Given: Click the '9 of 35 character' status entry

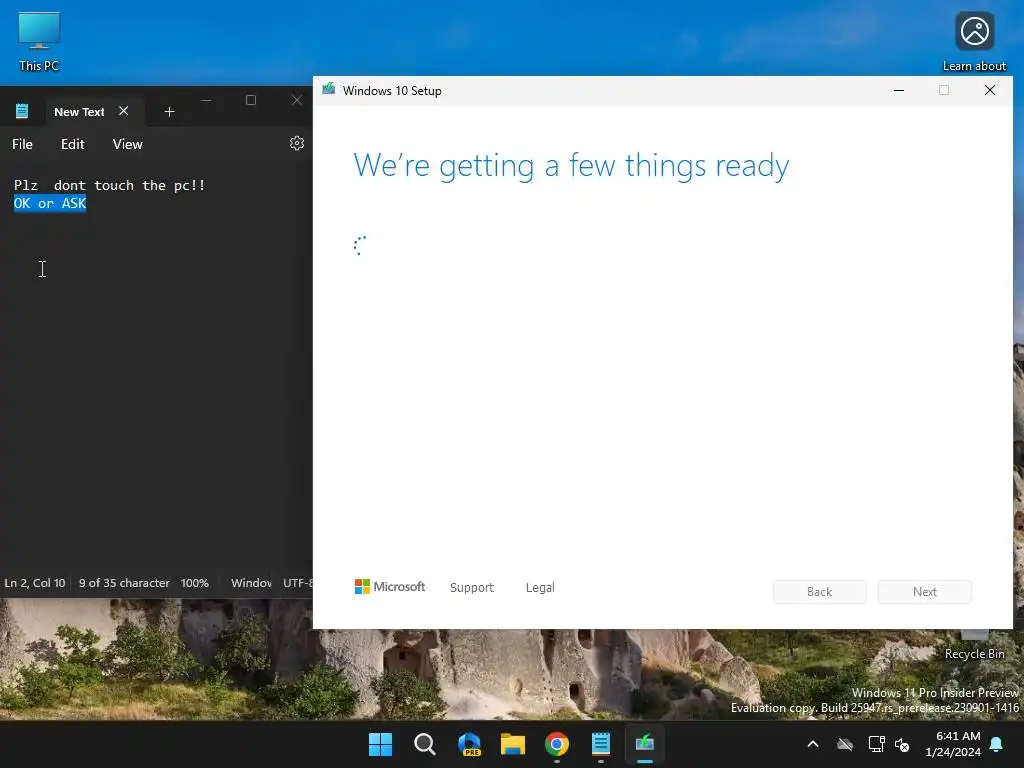Looking at the screenshot, I should [124, 583].
